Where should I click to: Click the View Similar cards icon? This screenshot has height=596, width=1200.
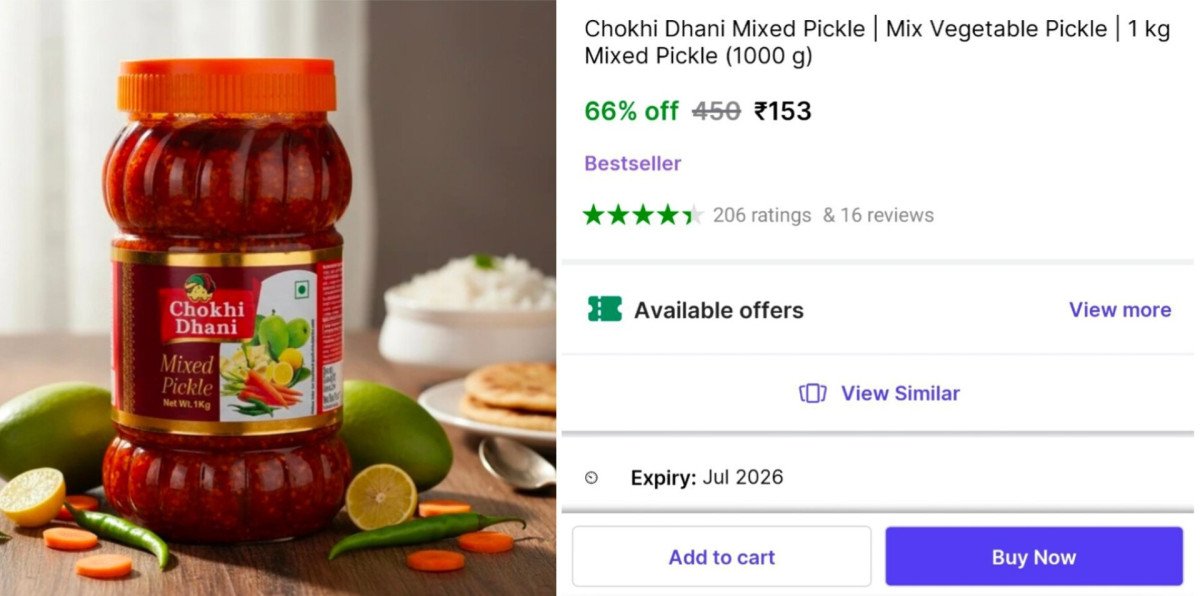tap(812, 393)
